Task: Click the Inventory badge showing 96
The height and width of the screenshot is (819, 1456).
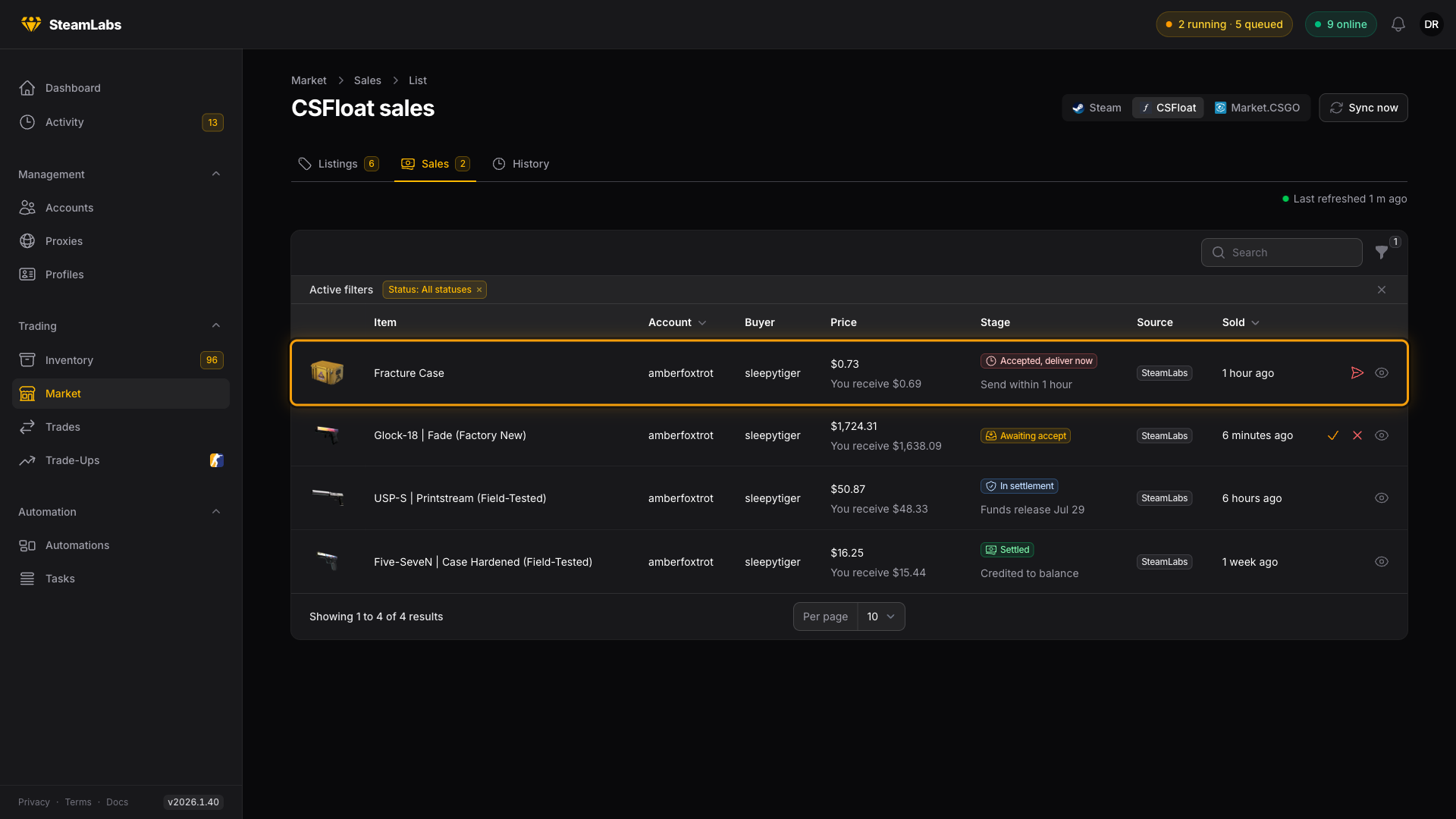Action: (212, 360)
